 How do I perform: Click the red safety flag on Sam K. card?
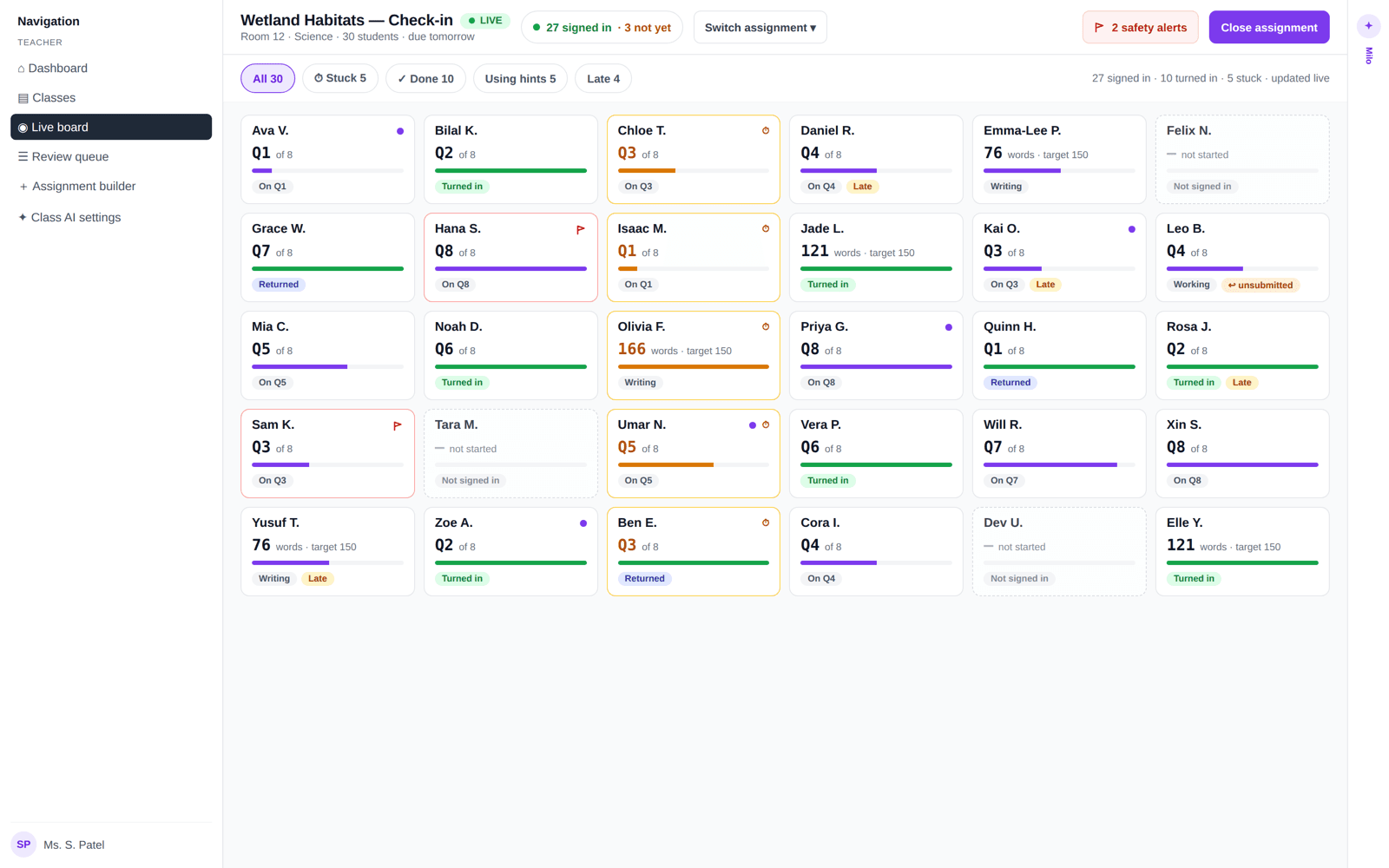(x=398, y=426)
